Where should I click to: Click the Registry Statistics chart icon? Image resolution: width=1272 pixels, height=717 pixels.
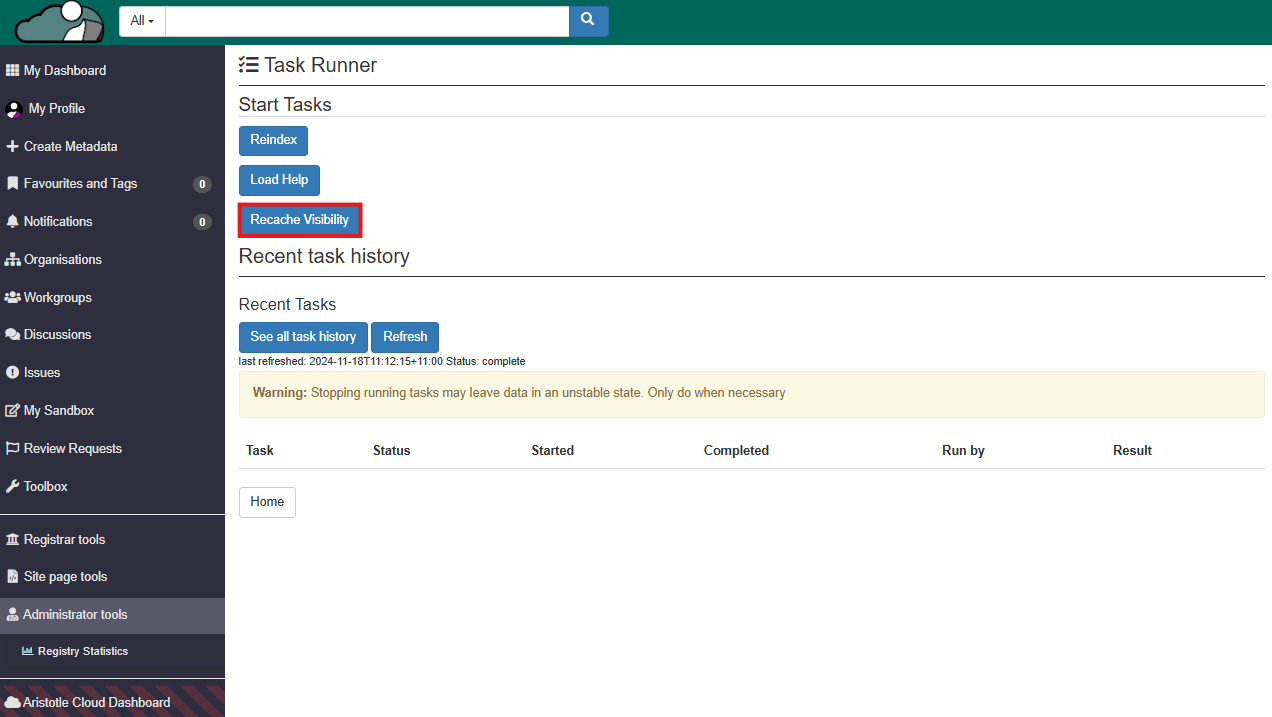coord(28,651)
